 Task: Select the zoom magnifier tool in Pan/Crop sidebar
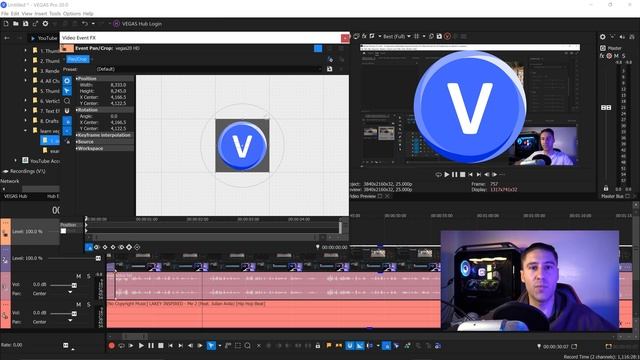pos(67,100)
